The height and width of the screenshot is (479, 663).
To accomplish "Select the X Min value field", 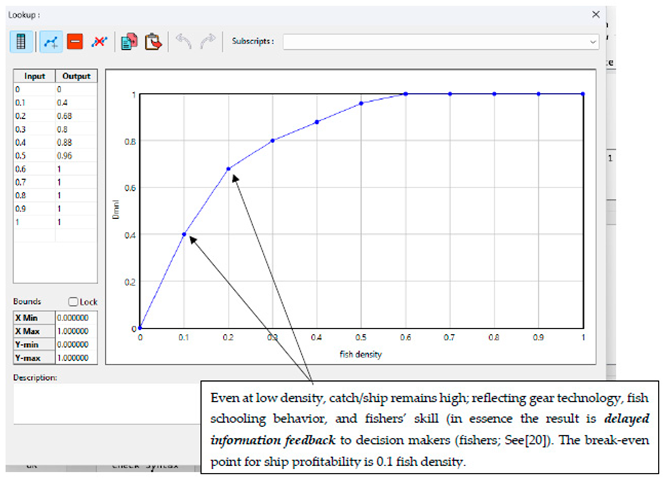I will [76, 318].
